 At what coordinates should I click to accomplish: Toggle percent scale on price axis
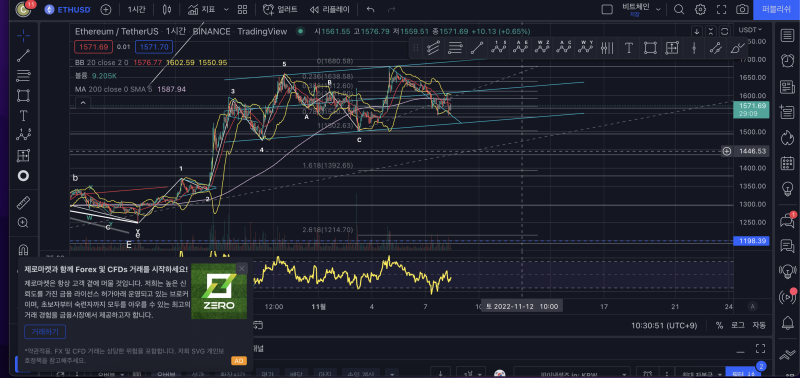(x=719, y=325)
